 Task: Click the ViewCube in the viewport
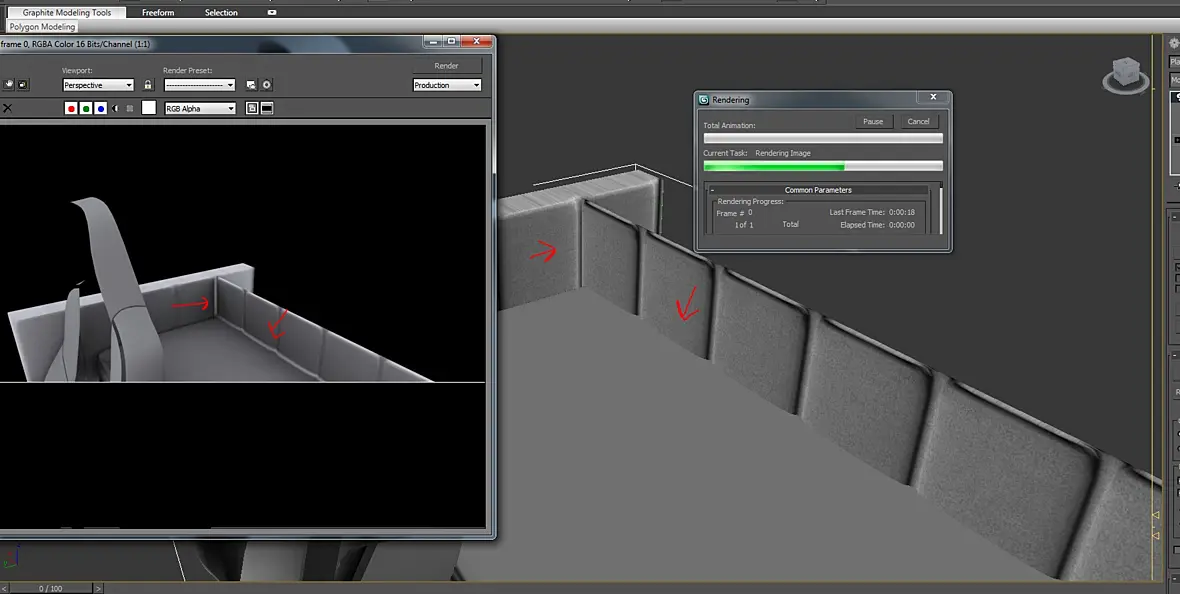pyautogui.click(x=1126, y=75)
